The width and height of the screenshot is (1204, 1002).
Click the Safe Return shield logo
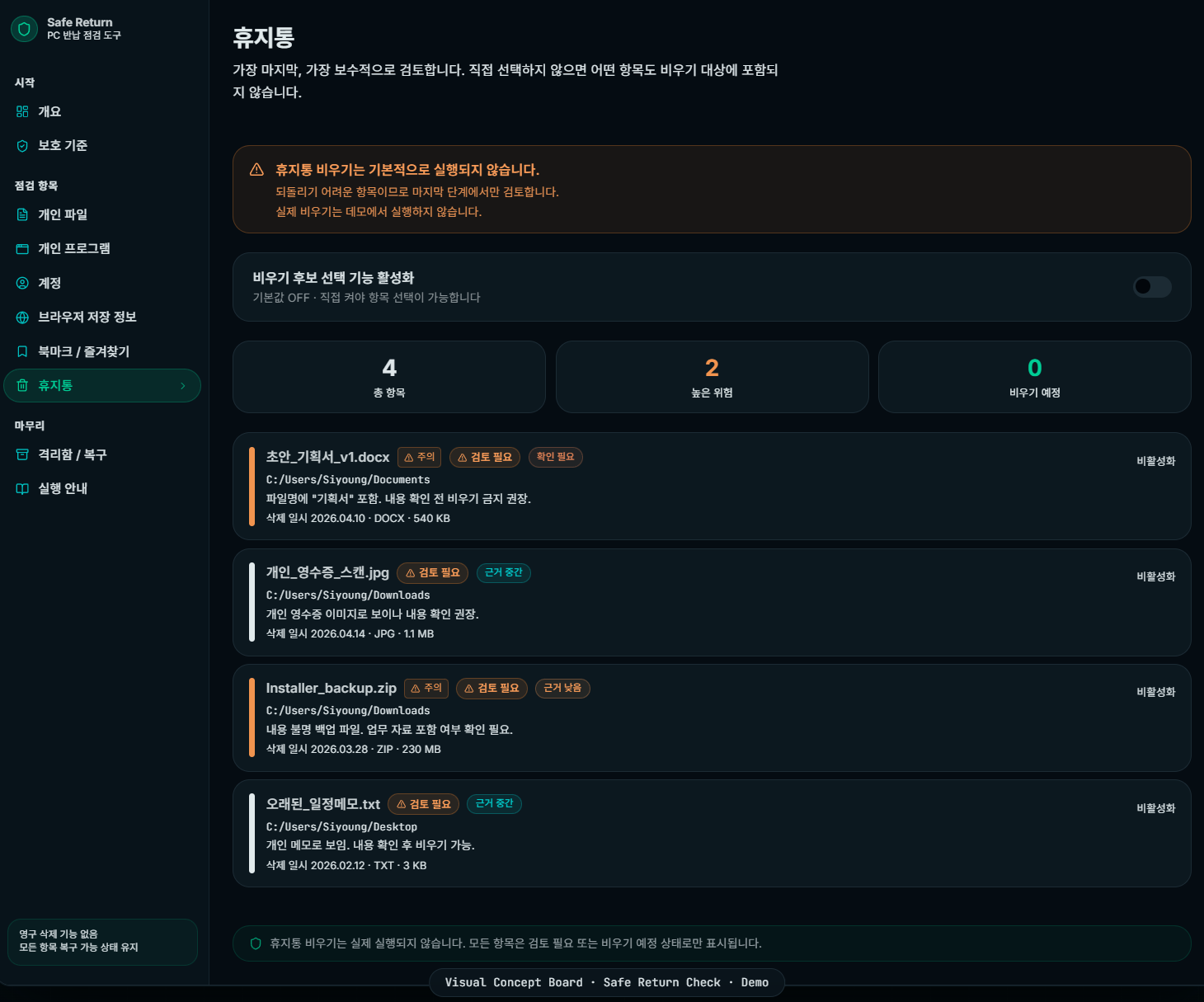24,29
